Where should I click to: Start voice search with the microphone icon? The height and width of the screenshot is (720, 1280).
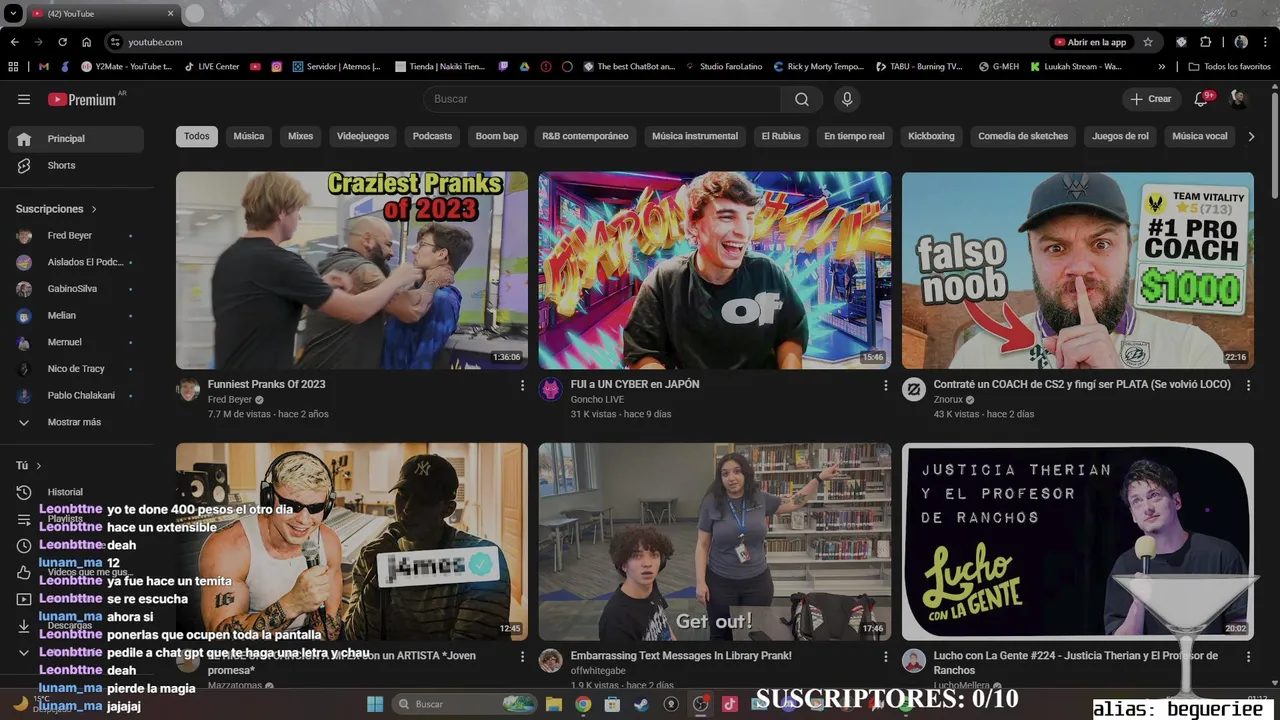tap(847, 99)
